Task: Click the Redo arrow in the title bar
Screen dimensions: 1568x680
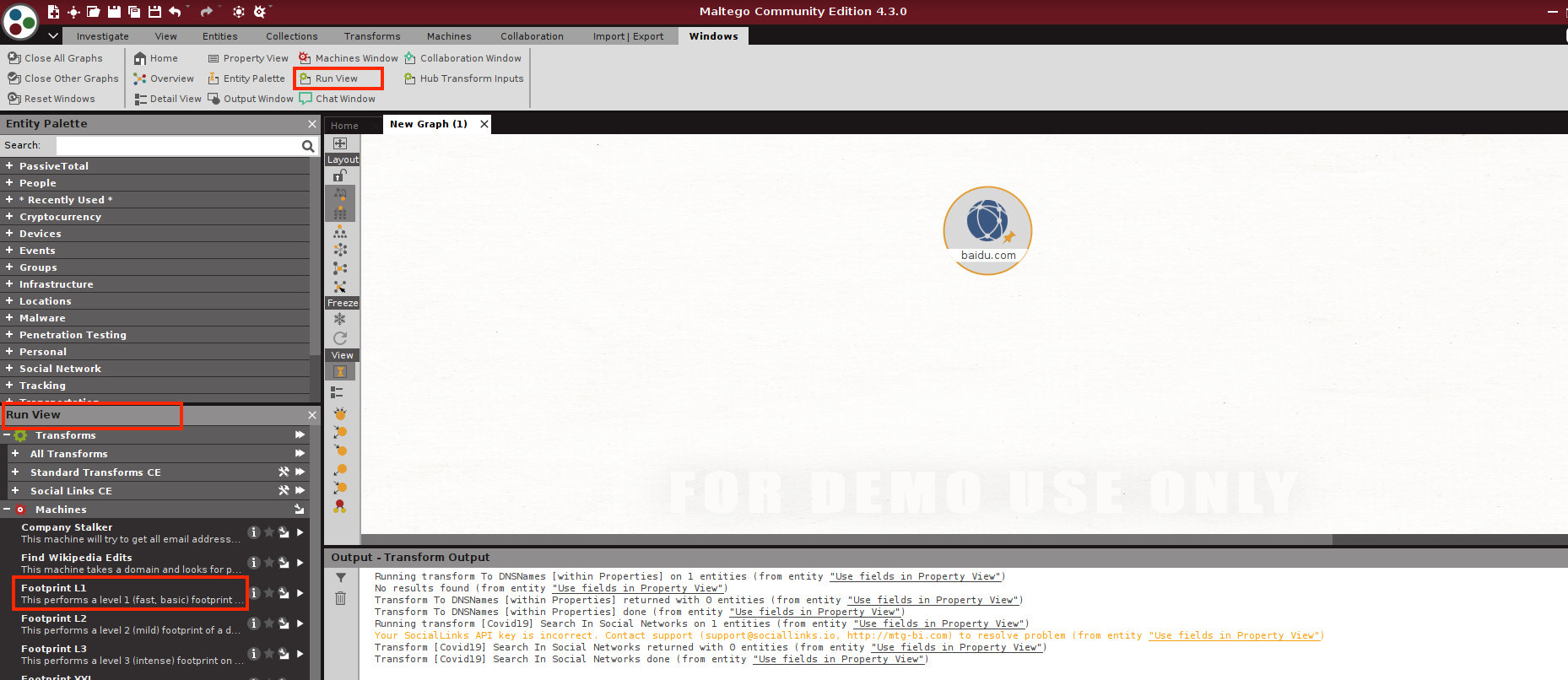Action: pyautogui.click(x=207, y=11)
